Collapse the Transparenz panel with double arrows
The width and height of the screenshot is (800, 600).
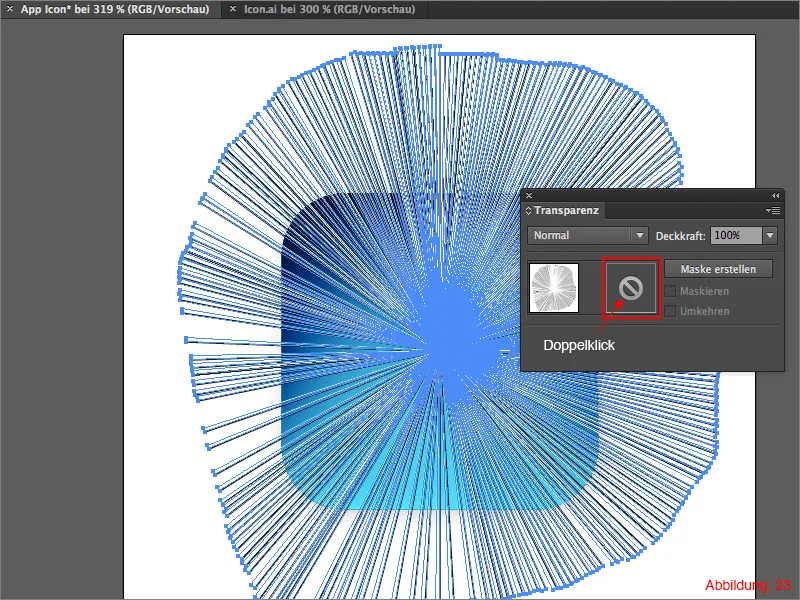point(775,195)
